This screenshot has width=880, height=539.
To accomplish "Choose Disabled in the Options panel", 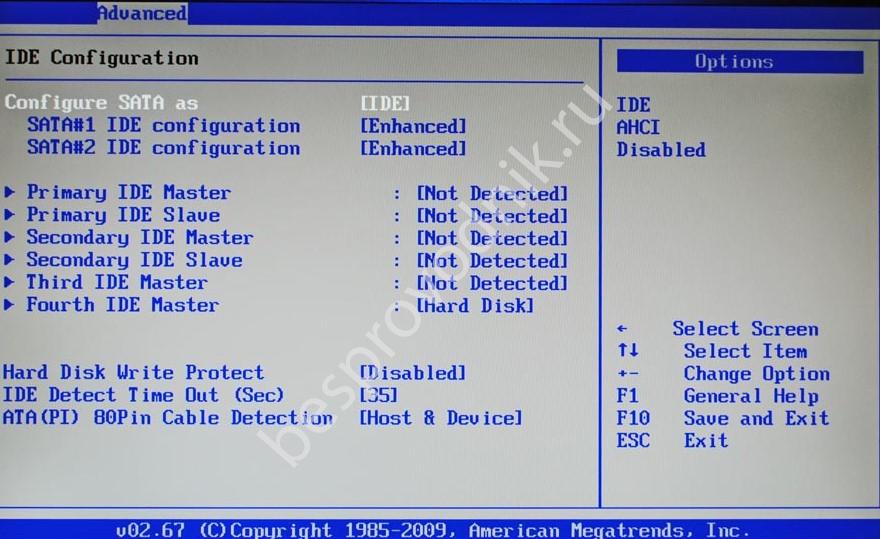I will pyautogui.click(x=661, y=150).
